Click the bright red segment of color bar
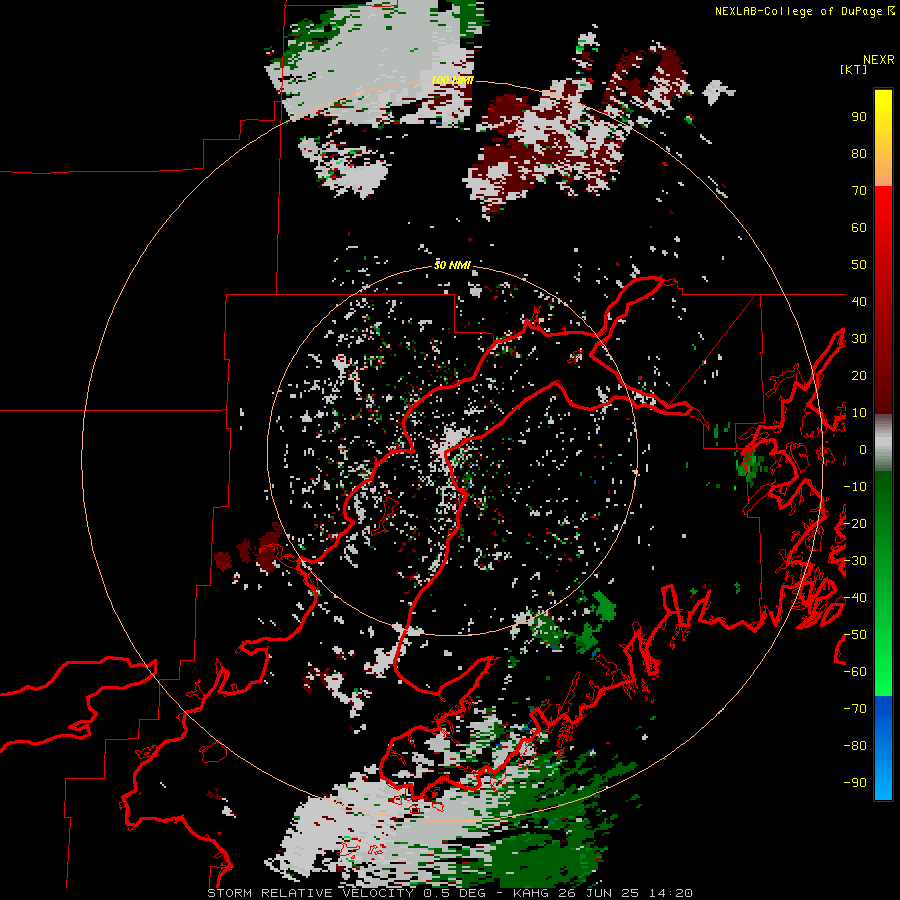The height and width of the screenshot is (900, 900). [883, 215]
